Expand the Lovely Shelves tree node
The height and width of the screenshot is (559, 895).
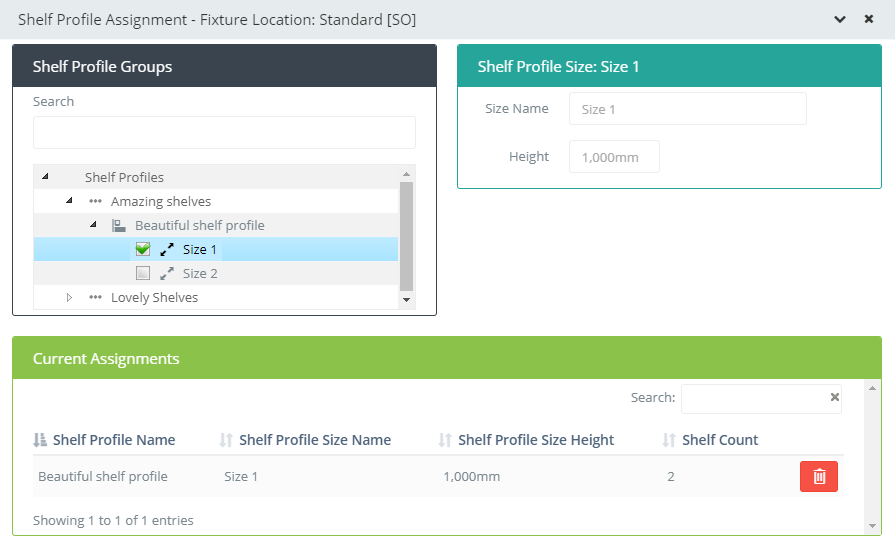click(69, 297)
